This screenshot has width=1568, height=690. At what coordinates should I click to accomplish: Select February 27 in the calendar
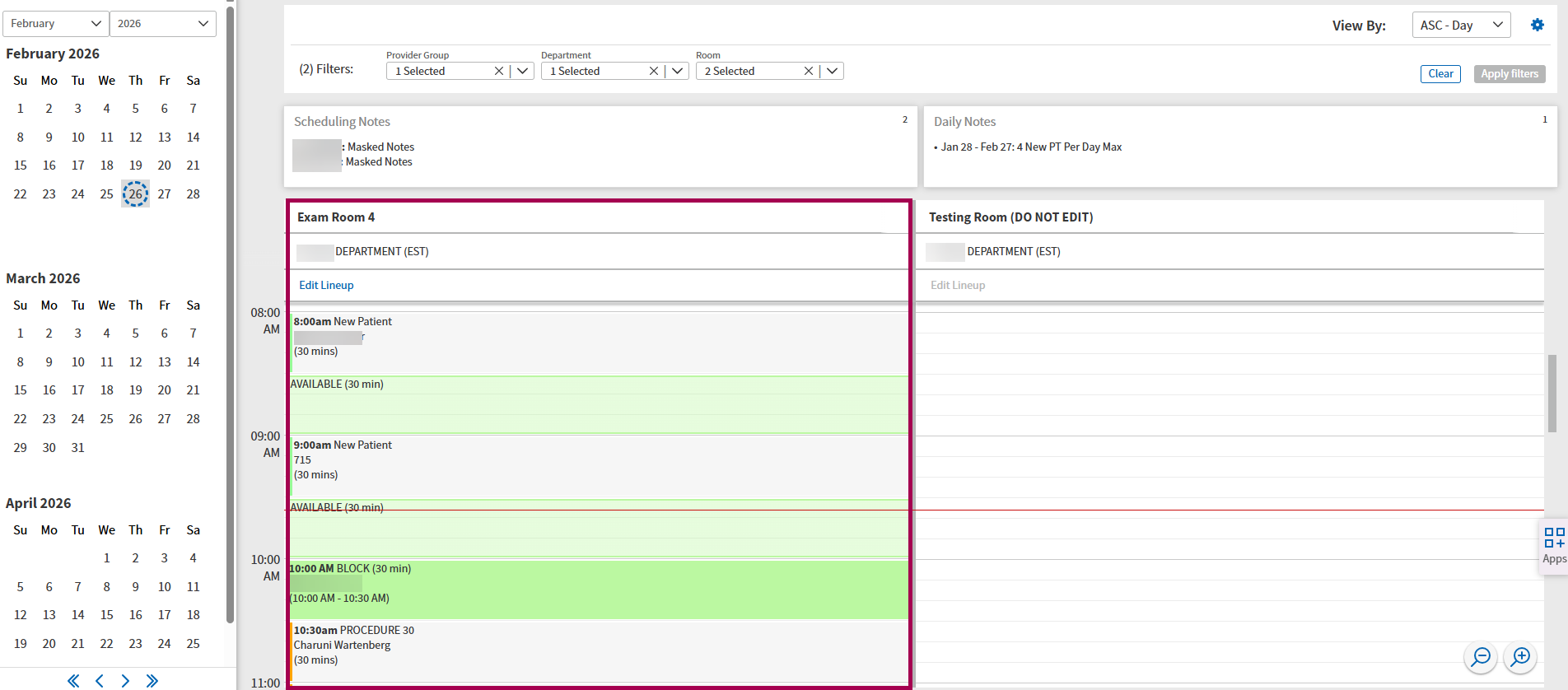pyautogui.click(x=165, y=194)
